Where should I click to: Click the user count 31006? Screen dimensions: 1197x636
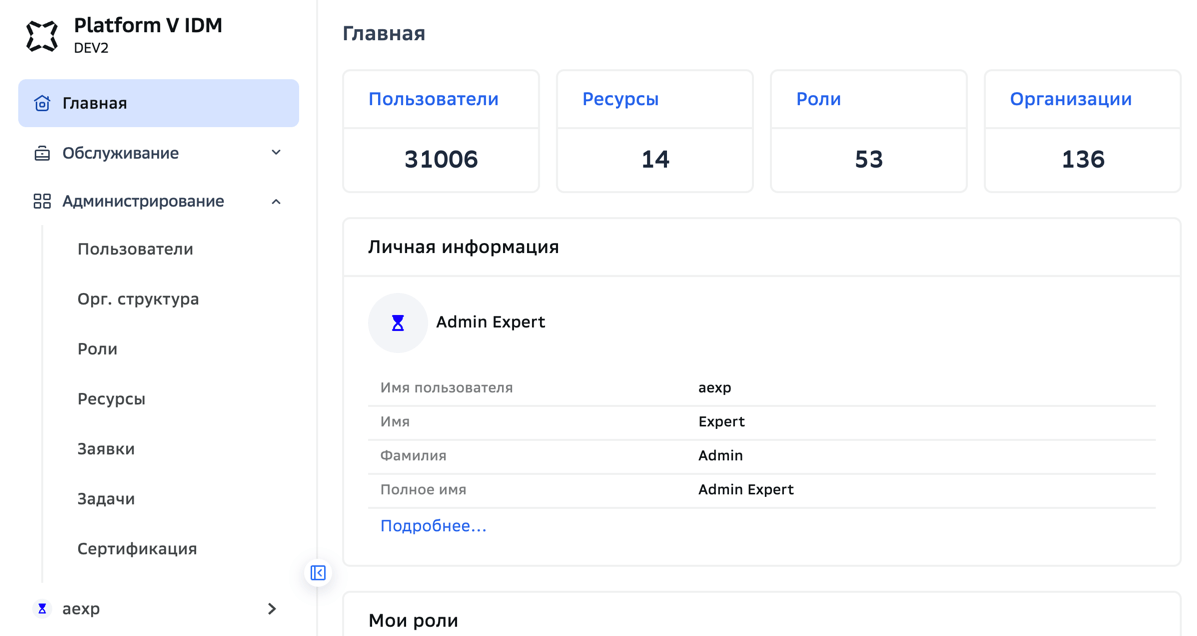coord(441,159)
